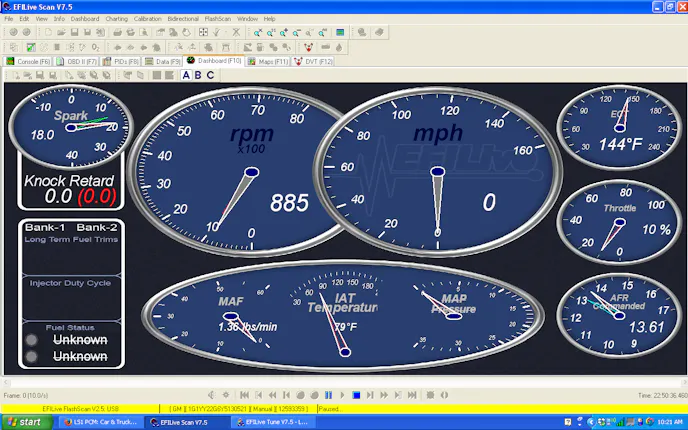Jump to first frame in playback bar

pyautogui.click(x=244, y=395)
